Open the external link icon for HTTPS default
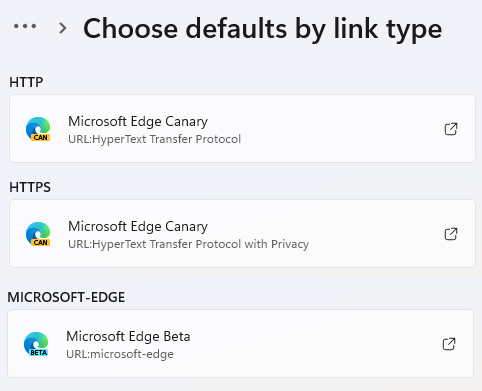The image size is (482, 391). tap(451, 234)
